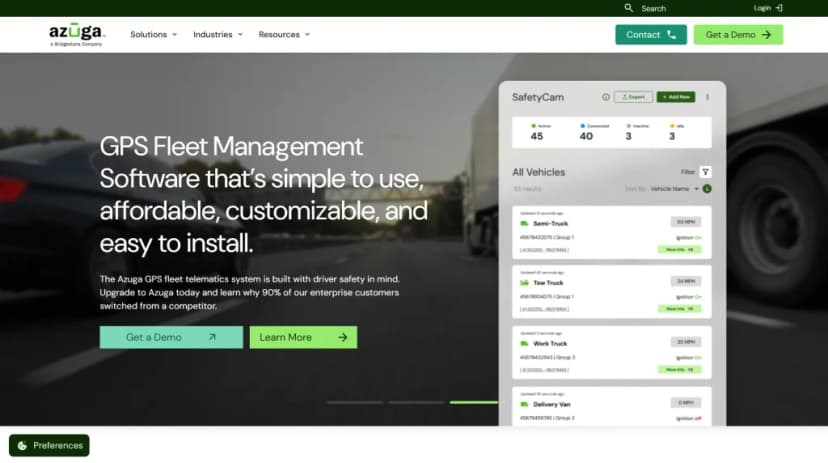Image resolution: width=828 pixels, height=463 pixels.
Task: Click the Learn More button
Action: (x=303, y=337)
